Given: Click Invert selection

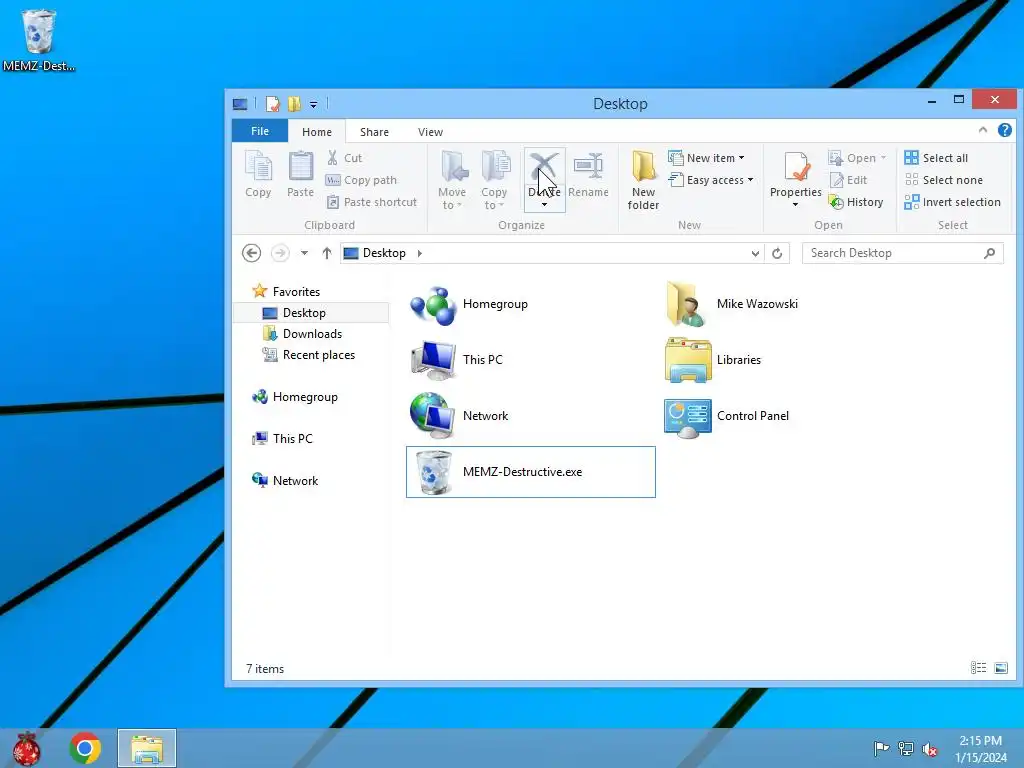Looking at the screenshot, I should pyautogui.click(x=953, y=202).
